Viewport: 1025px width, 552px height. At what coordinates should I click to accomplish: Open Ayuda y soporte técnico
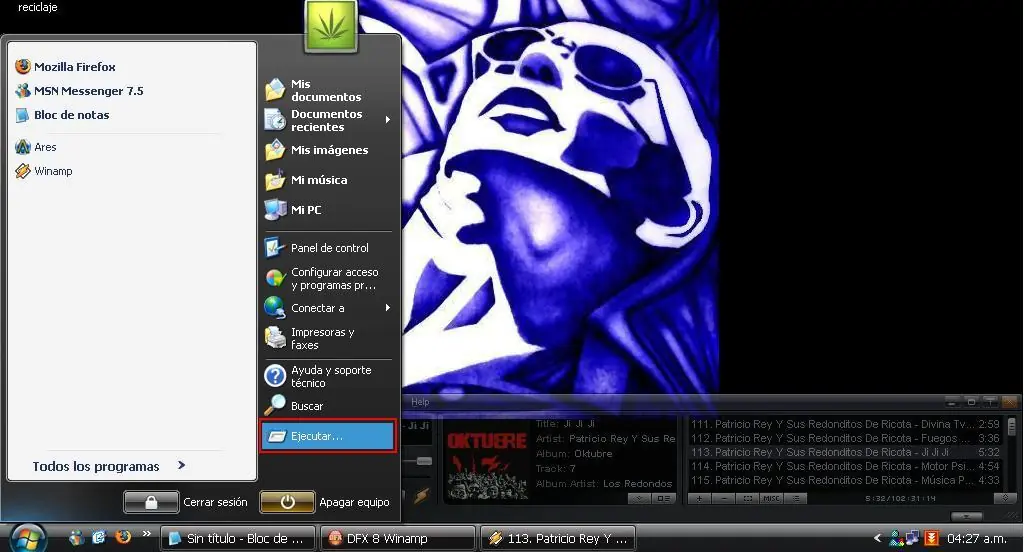[318, 376]
